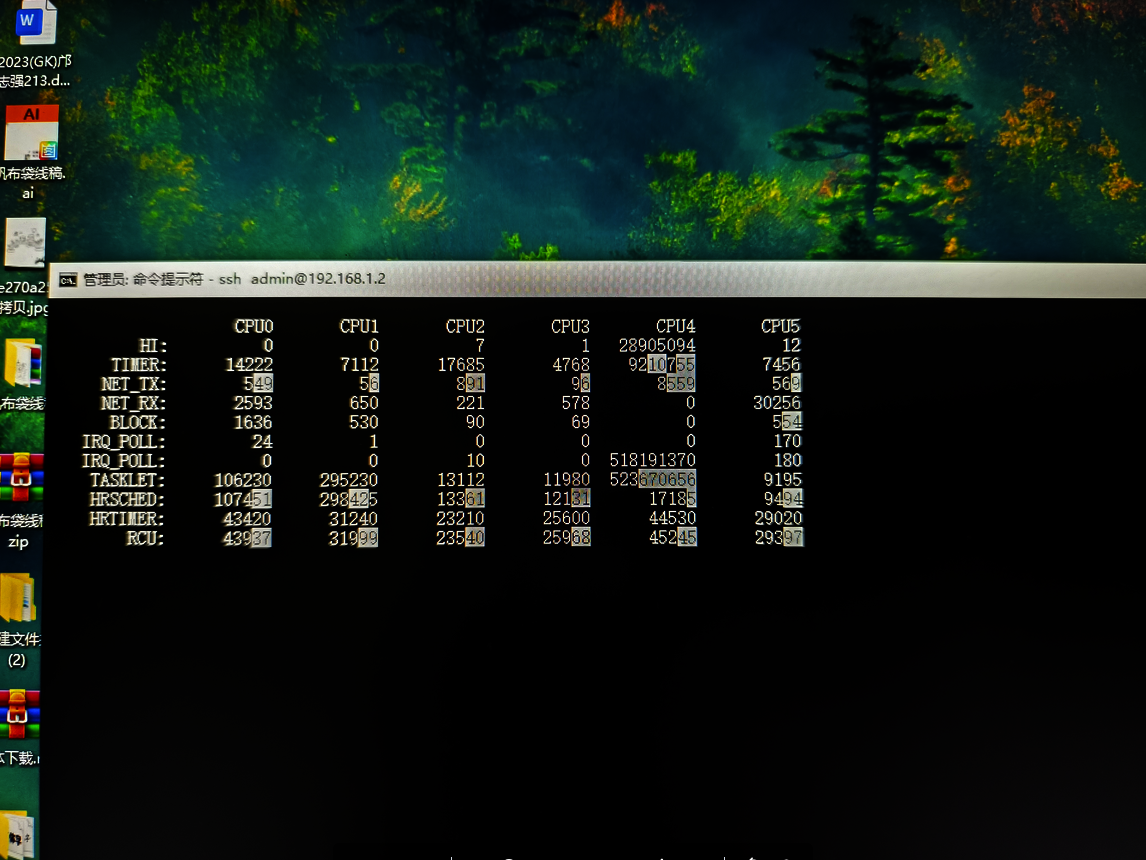
Task: Open the e270a2 拷贝.jpg image thumbnail
Action: (25, 243)
